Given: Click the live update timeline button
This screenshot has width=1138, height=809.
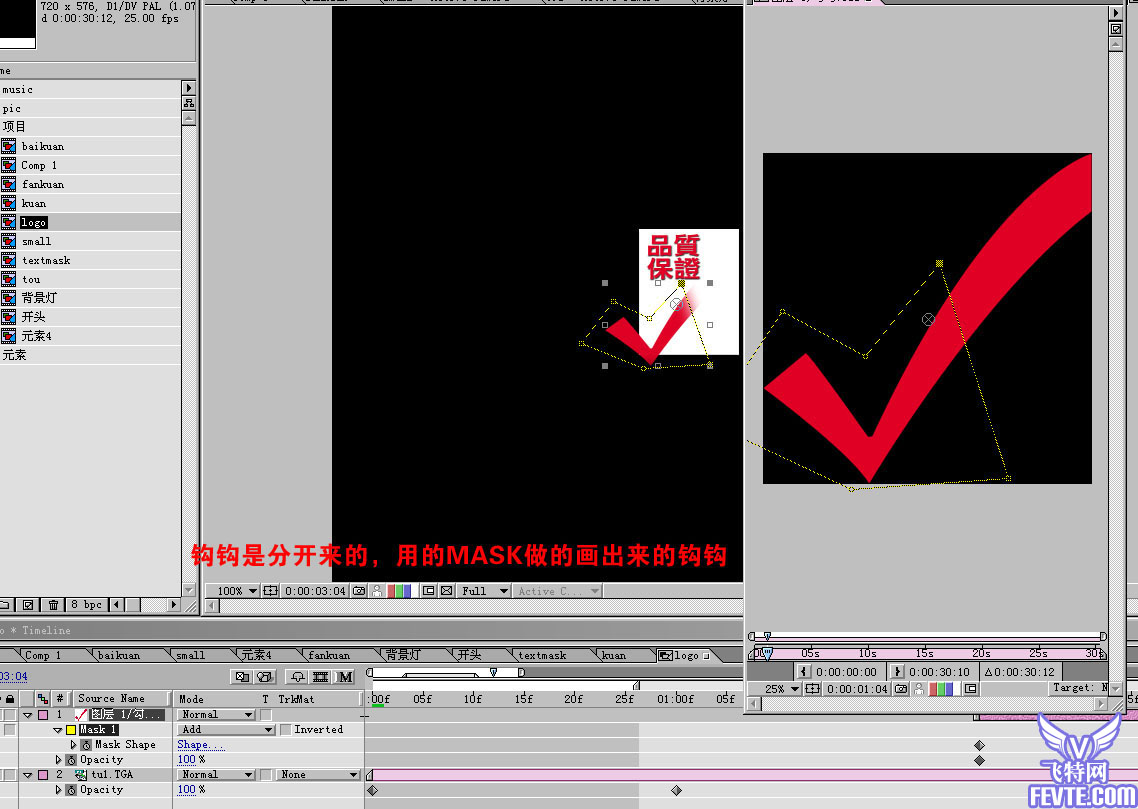Looking at the screenshot, I should coord(242,677).
